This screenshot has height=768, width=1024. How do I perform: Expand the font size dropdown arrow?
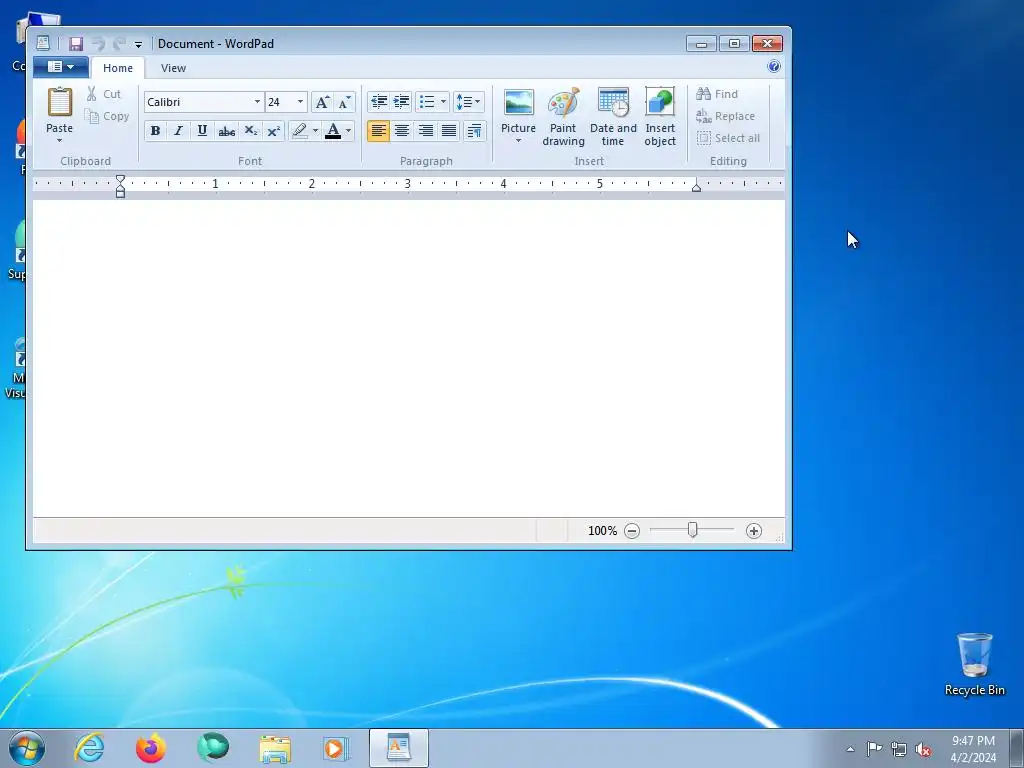[x=300, y=102]
